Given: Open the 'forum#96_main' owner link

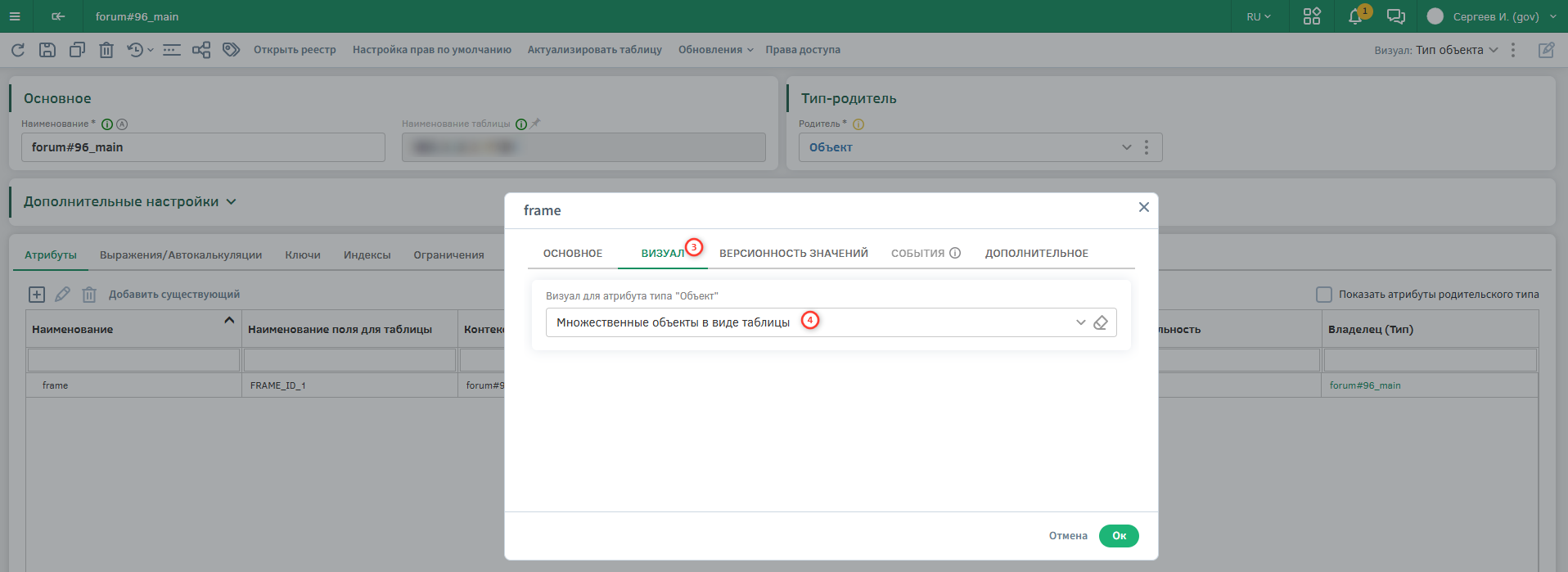Looking at the screenshot, I should coord(1364,385).
